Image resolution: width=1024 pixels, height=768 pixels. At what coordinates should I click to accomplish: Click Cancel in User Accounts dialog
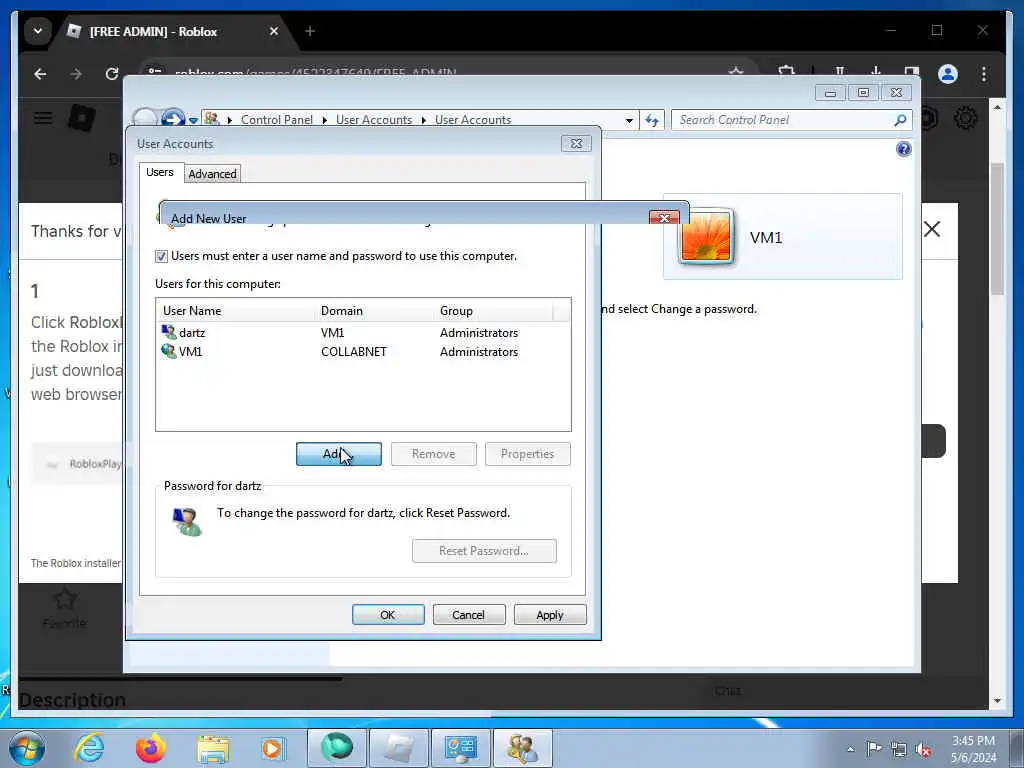click(x=469, y=615)
